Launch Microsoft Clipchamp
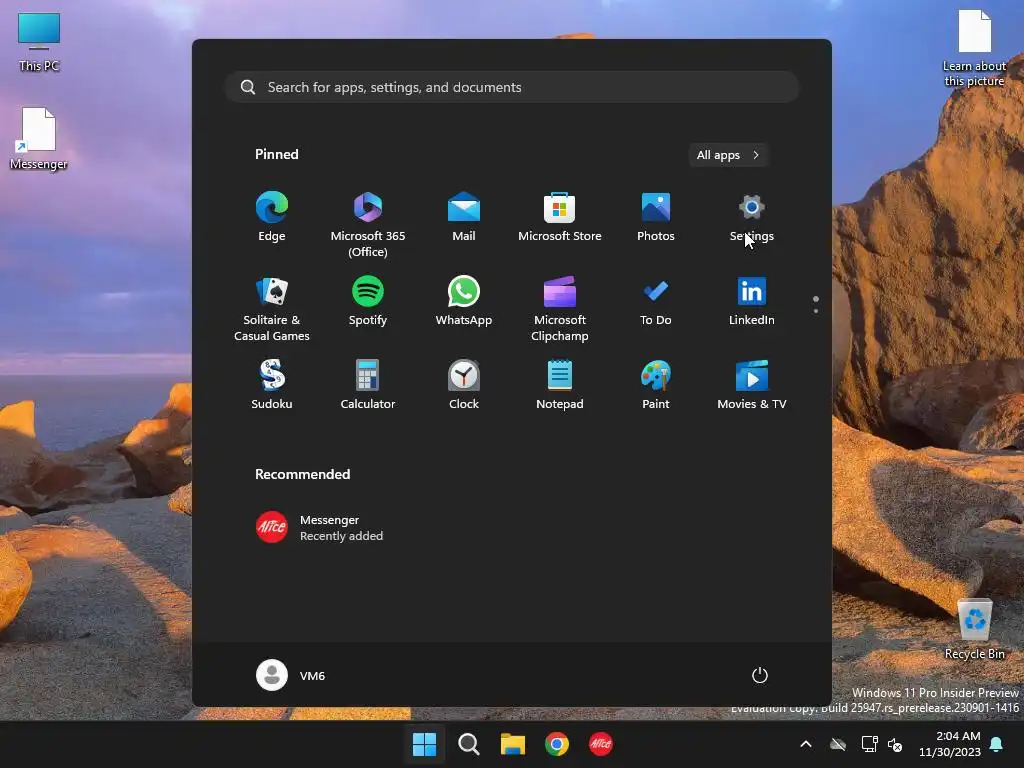The width and height of the screenshot is (1024, 768). click(560, 308)
